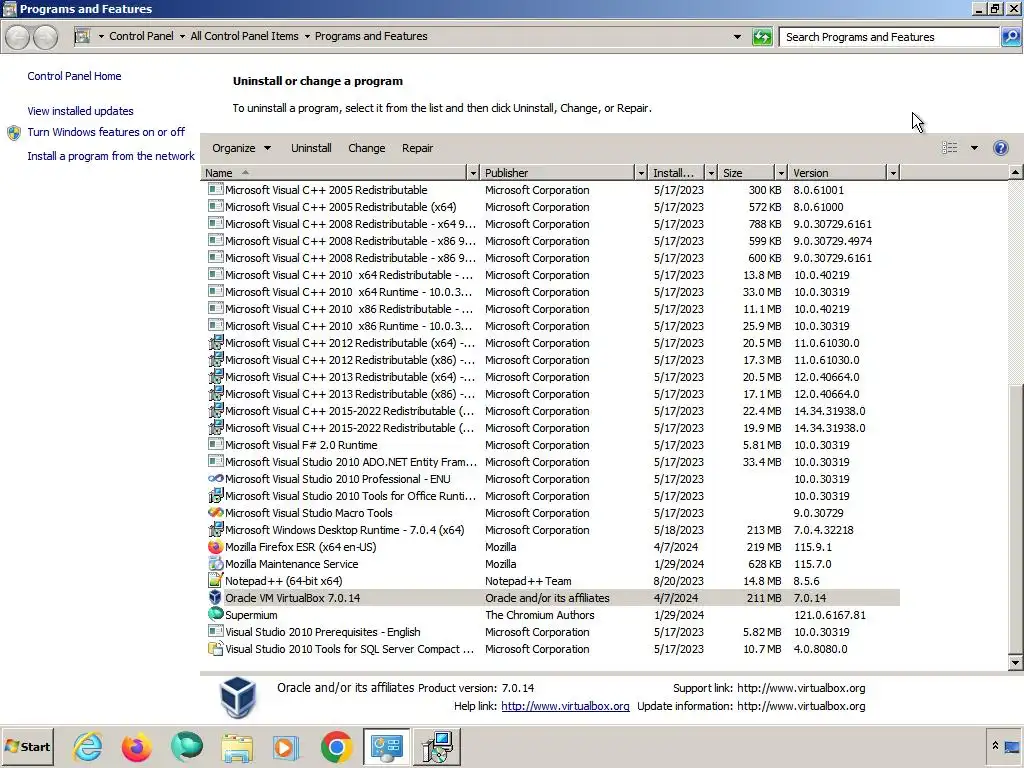This screenshot has width=1024, height=768.
Task: Click the Oracle VM VirtualBox row icon
Action: [x=216, y=598]
